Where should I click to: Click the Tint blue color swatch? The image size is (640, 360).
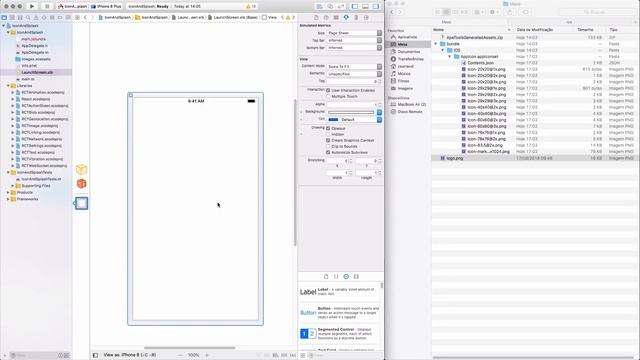[333, 120]
